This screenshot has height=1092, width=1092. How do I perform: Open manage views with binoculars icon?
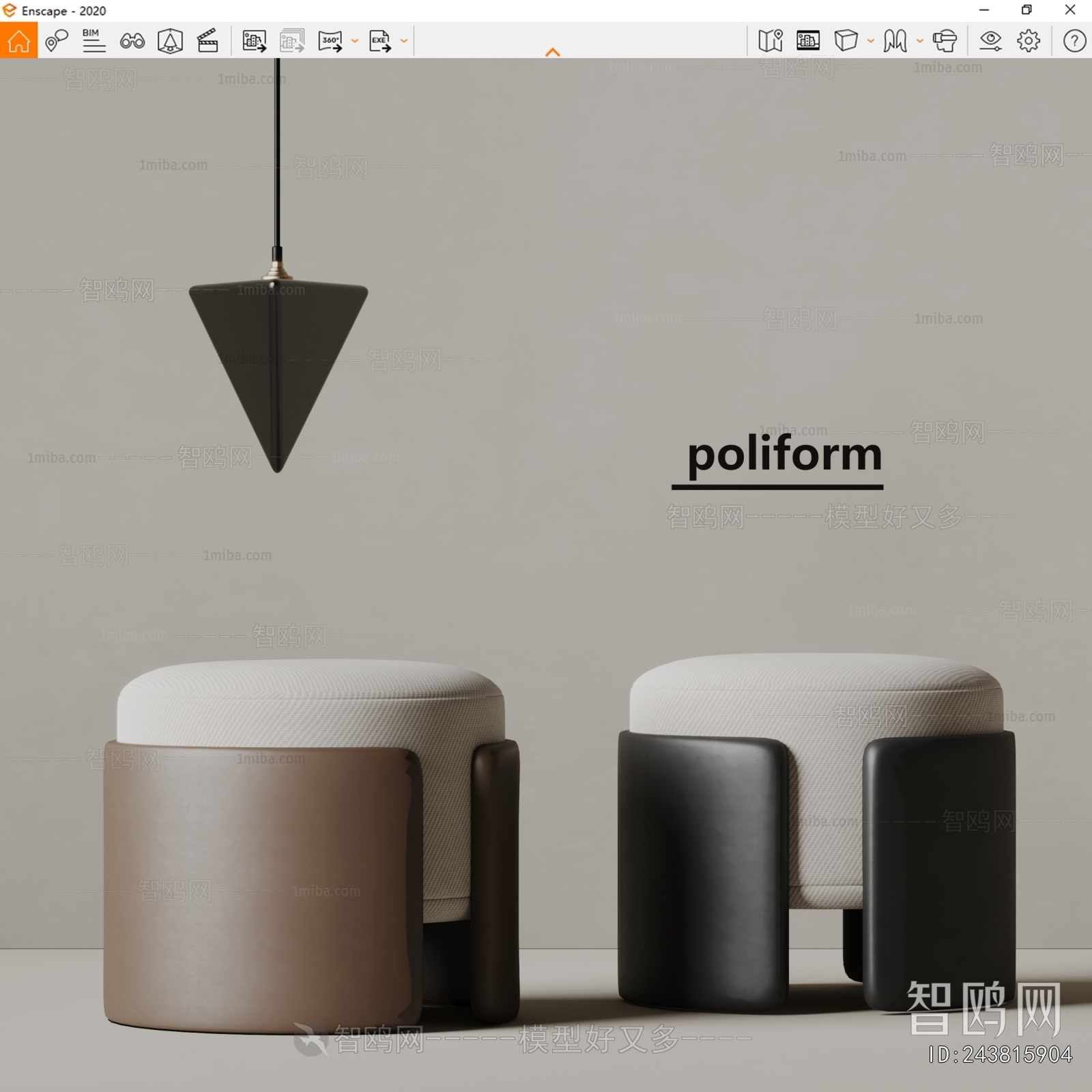pyautogui.click(x=132, y=41)
